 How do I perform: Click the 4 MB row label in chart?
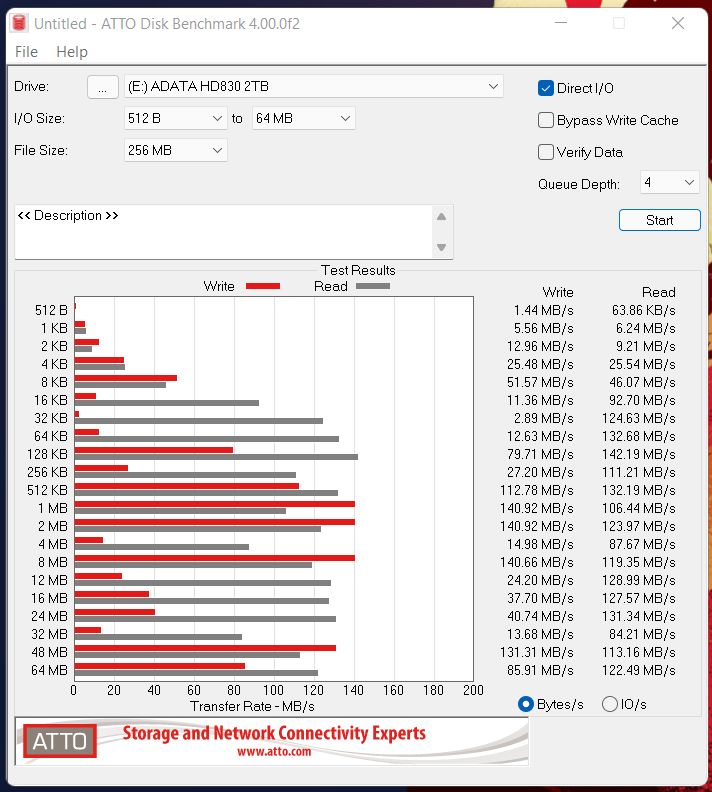53,544
